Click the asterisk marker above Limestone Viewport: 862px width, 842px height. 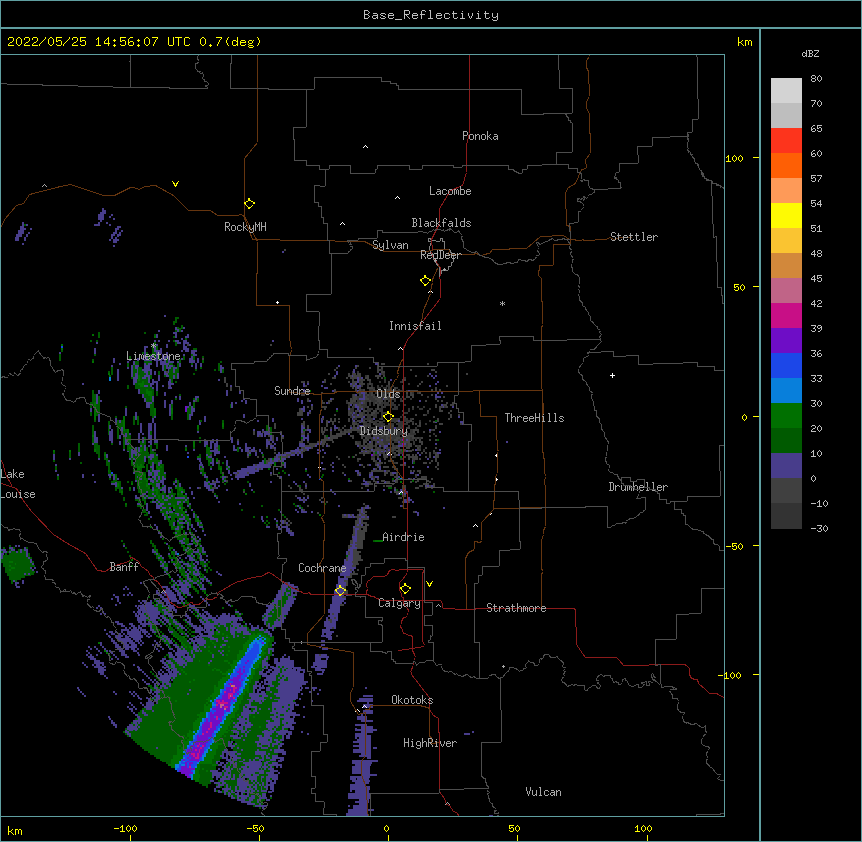point(154,346)
